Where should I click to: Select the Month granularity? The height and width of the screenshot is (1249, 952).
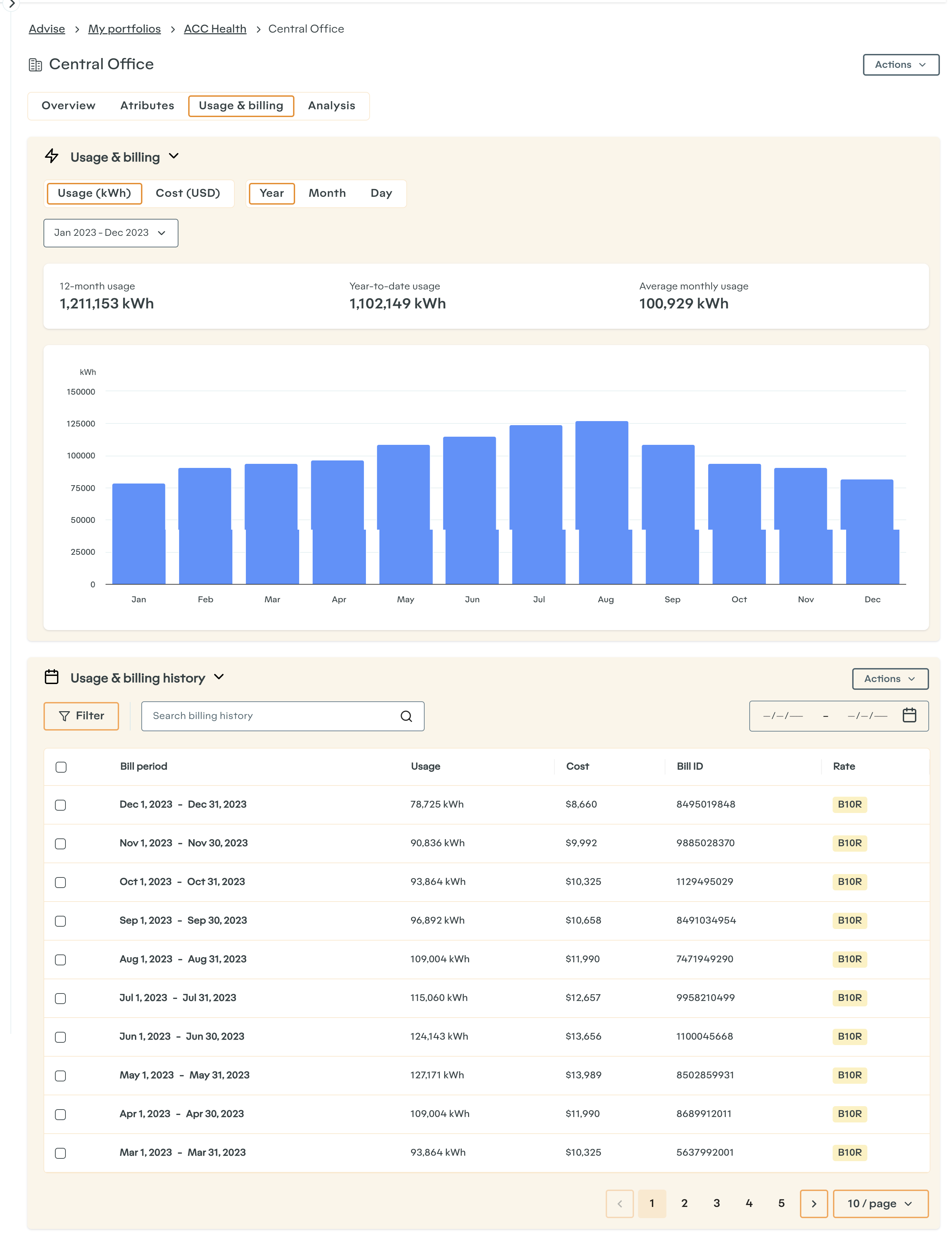click(x=327, y=193)
